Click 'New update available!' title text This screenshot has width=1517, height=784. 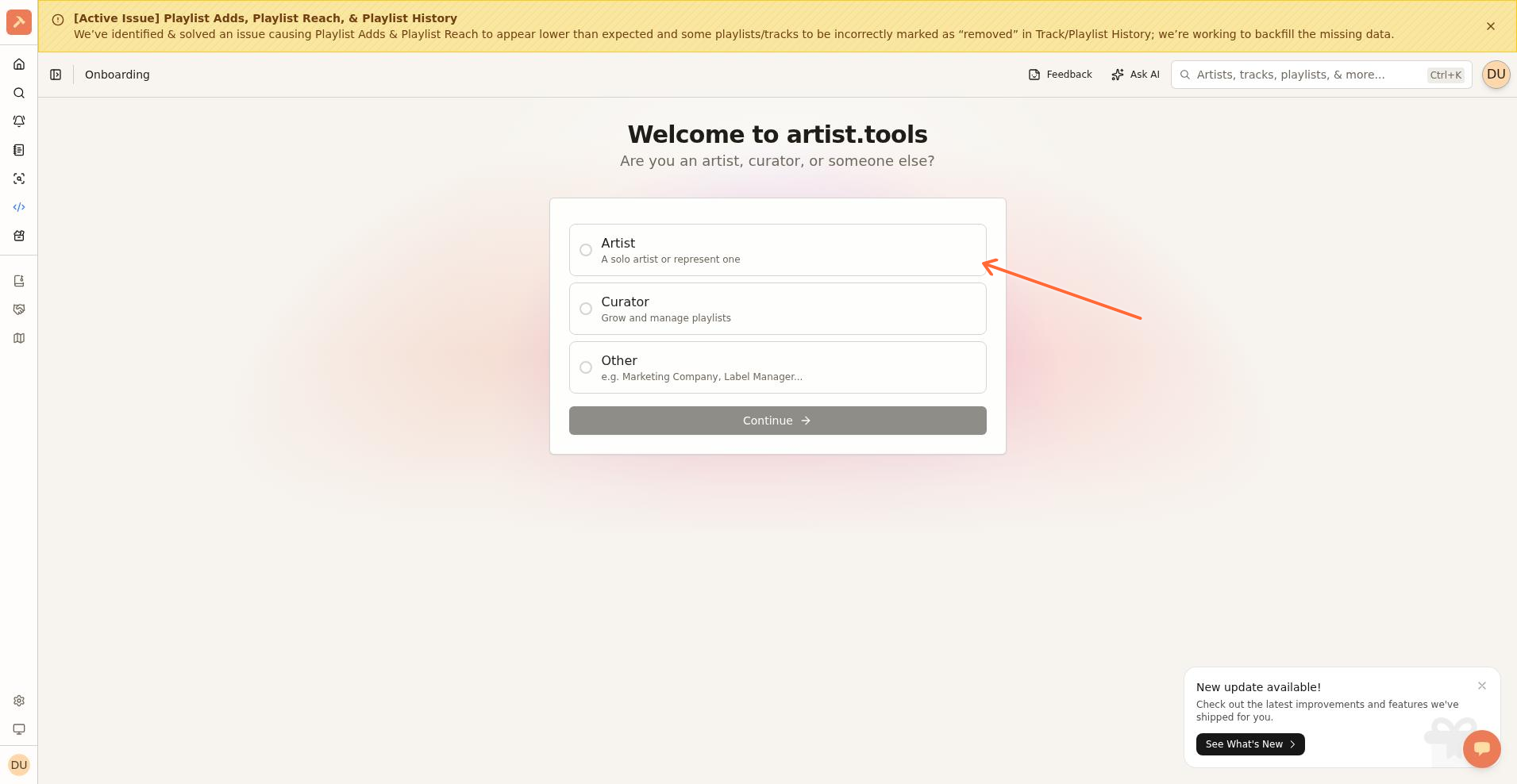[x=1258, y=687]
